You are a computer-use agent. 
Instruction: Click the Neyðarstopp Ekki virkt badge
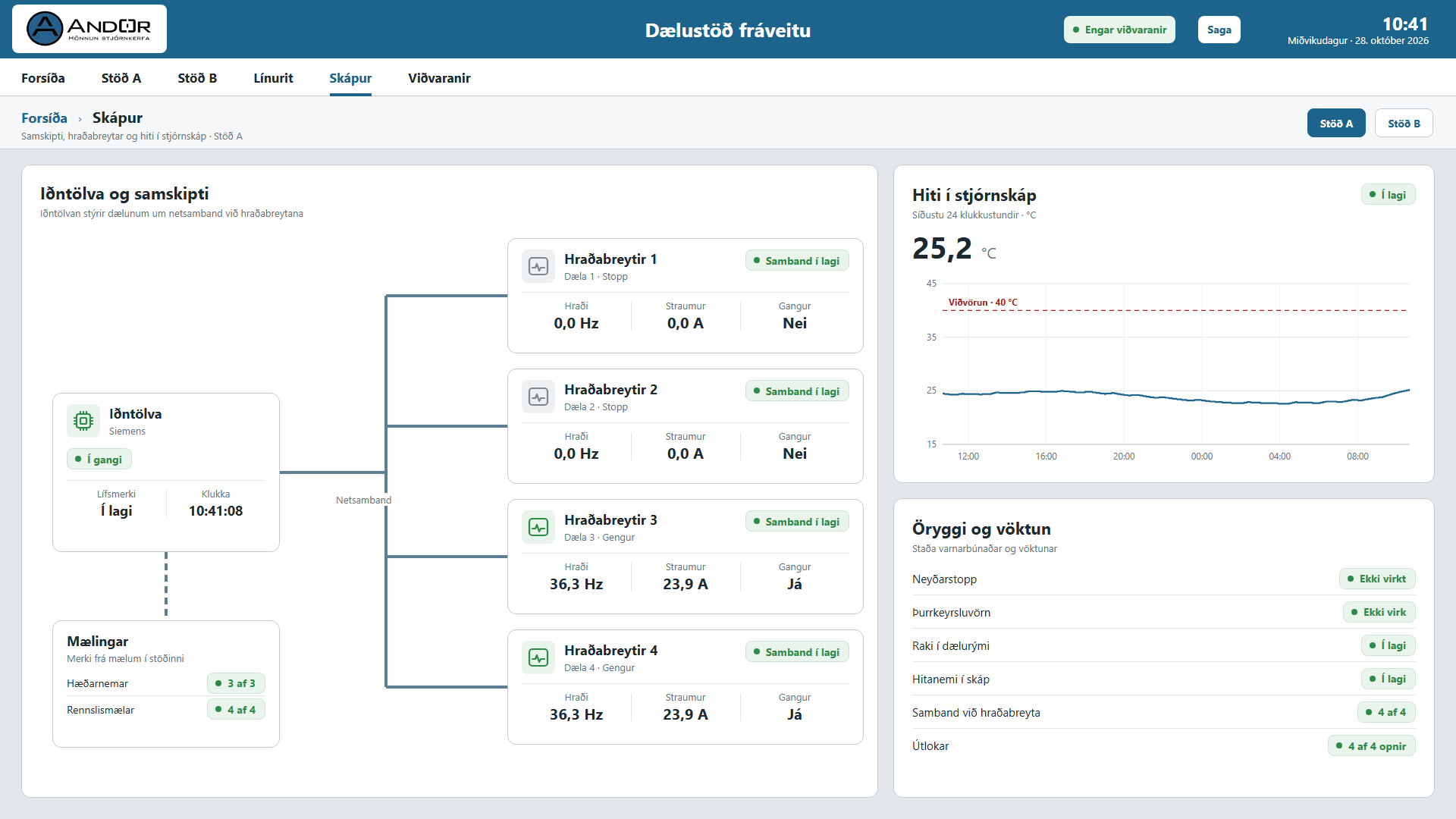tap(1377, 579)
